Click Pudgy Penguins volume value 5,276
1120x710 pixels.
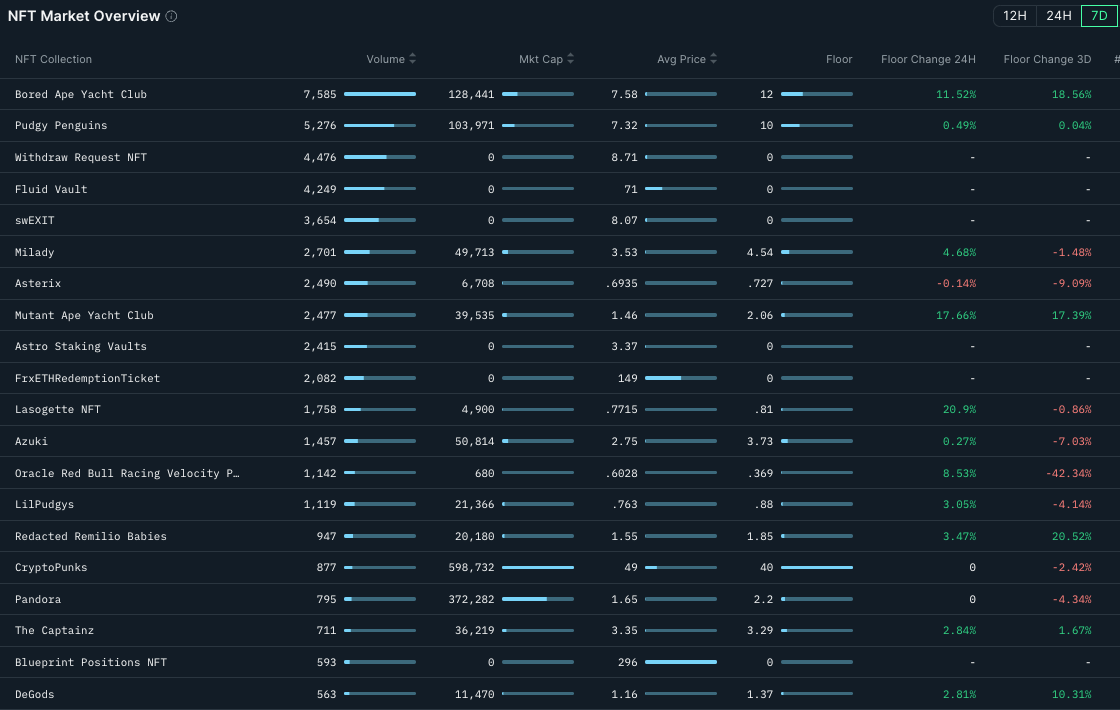(x=320, y=126)
